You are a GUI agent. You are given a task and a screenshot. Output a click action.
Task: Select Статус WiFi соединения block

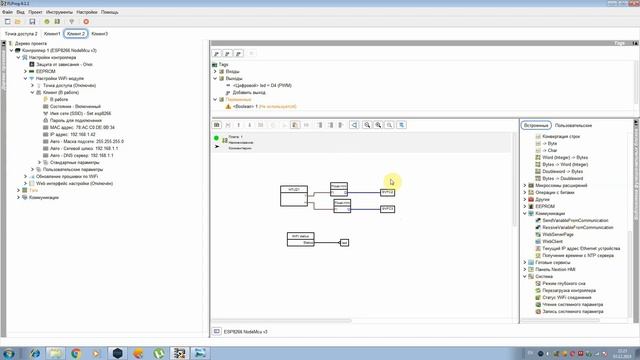tap(567, 298)
